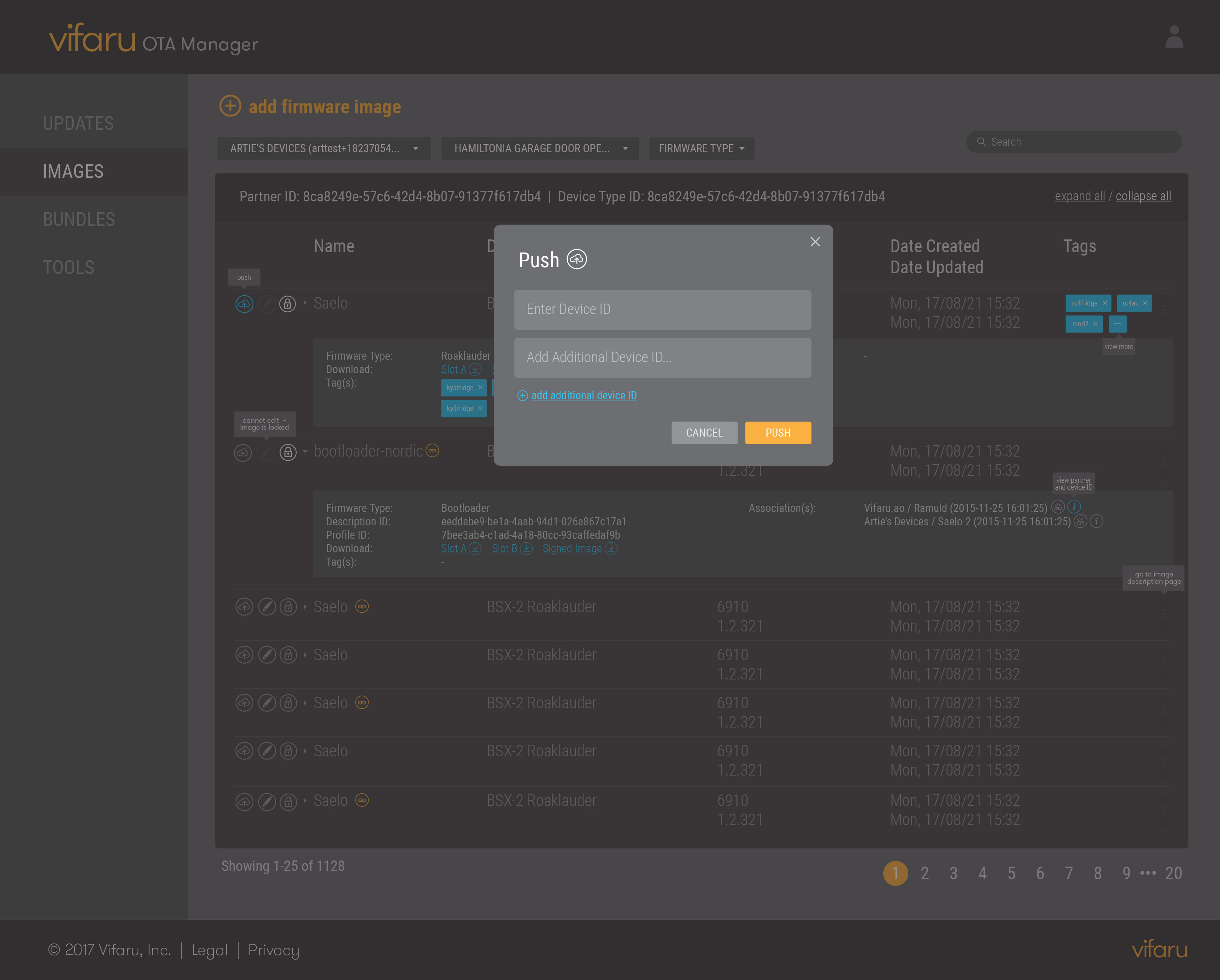1220x980 pixels.
Task: Click the cloud upload icon beside Push title
Action: pos(577,259)
